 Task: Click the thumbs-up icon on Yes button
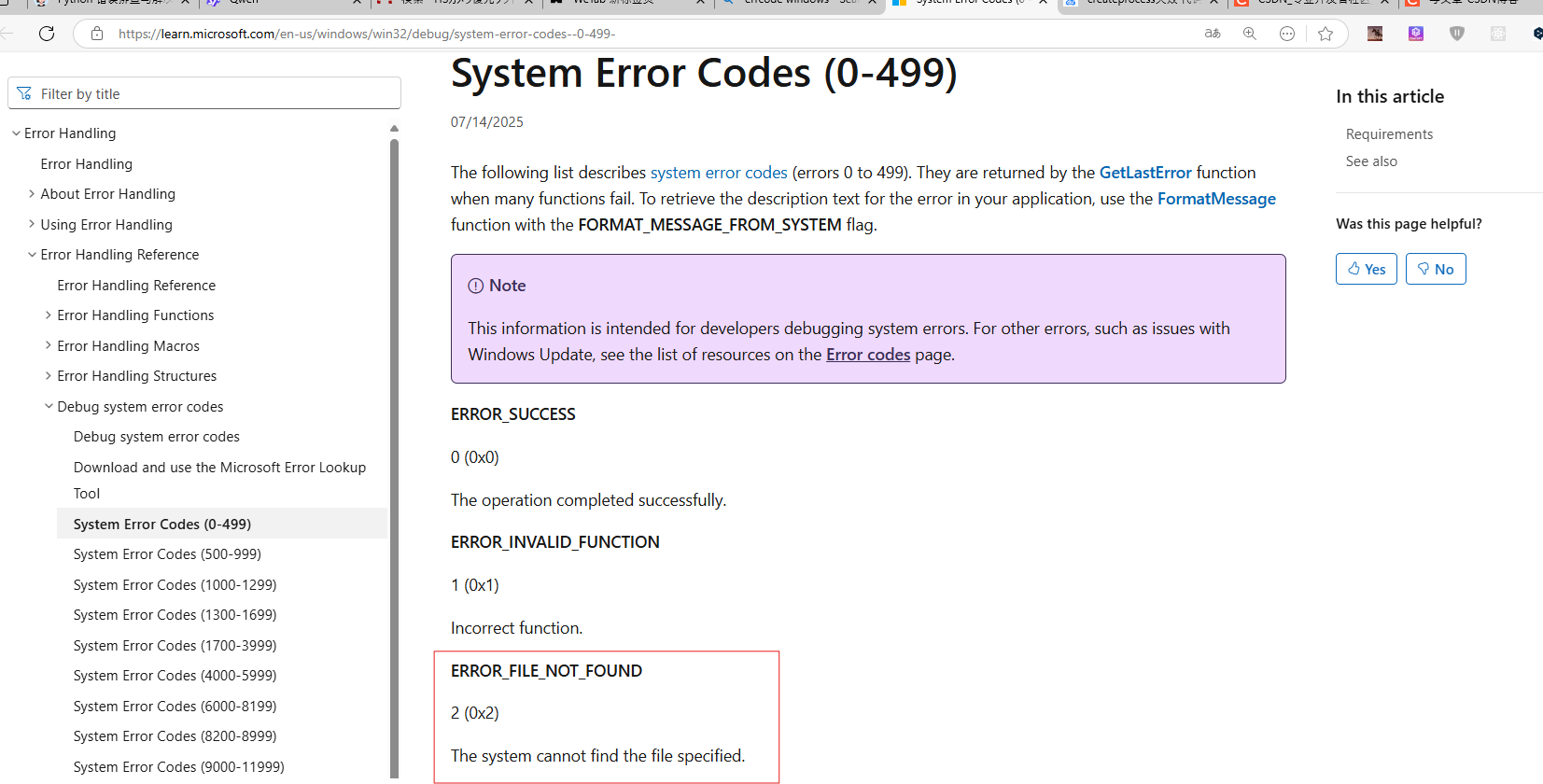tap(1354, 269)
